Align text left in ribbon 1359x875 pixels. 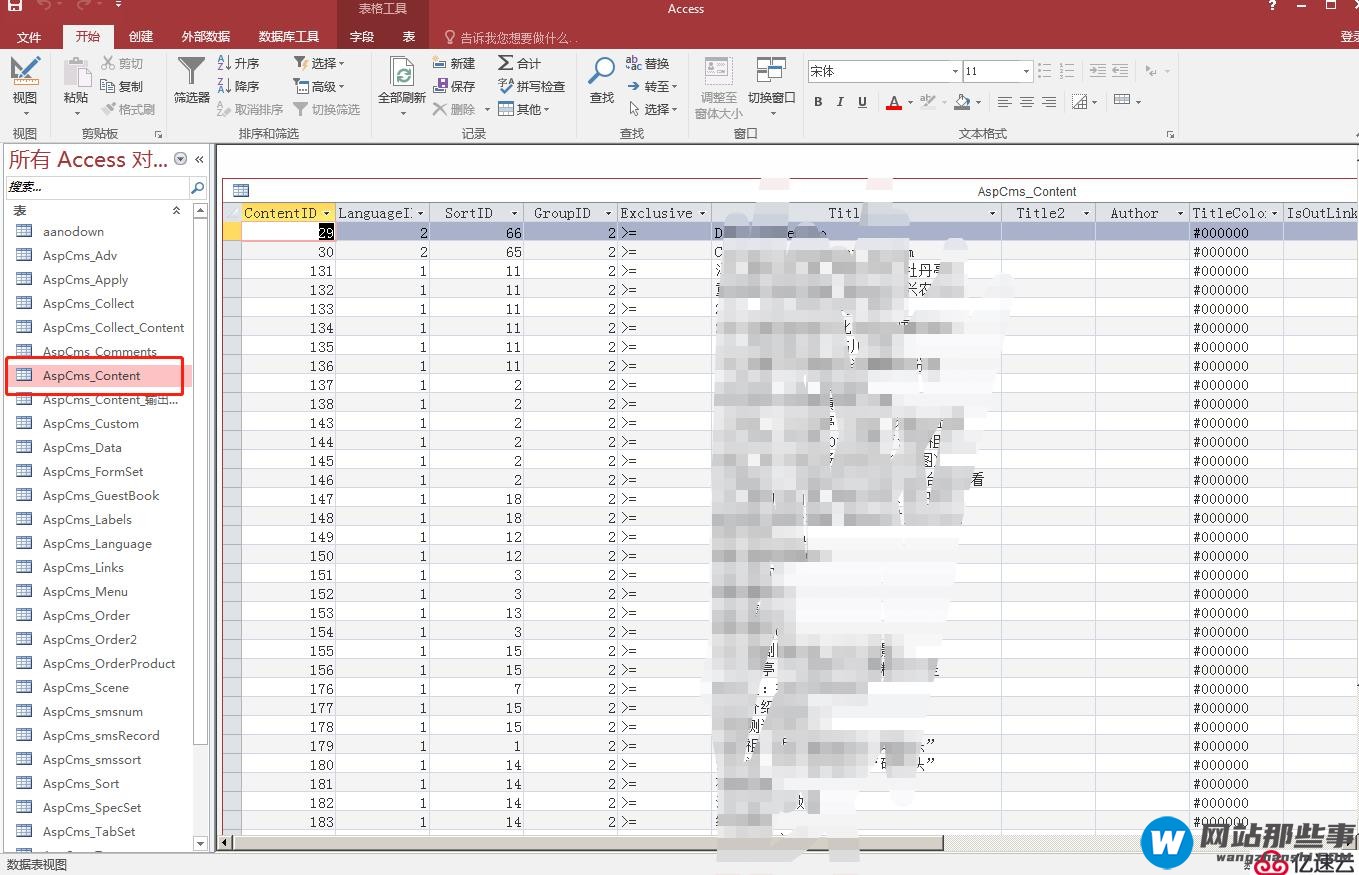tap(1005, 102)
